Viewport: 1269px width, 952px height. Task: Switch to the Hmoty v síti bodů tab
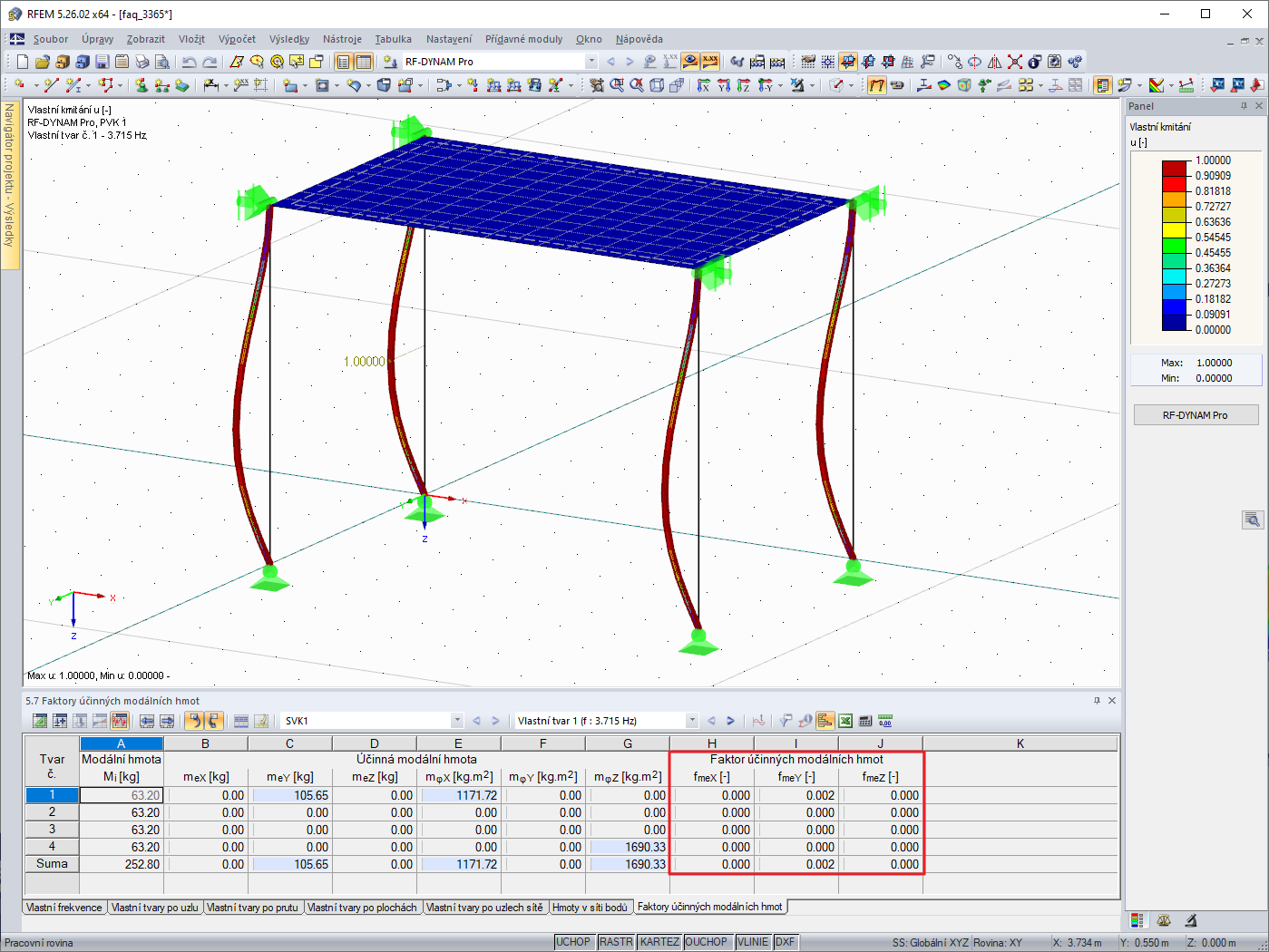tap(590, 908)
